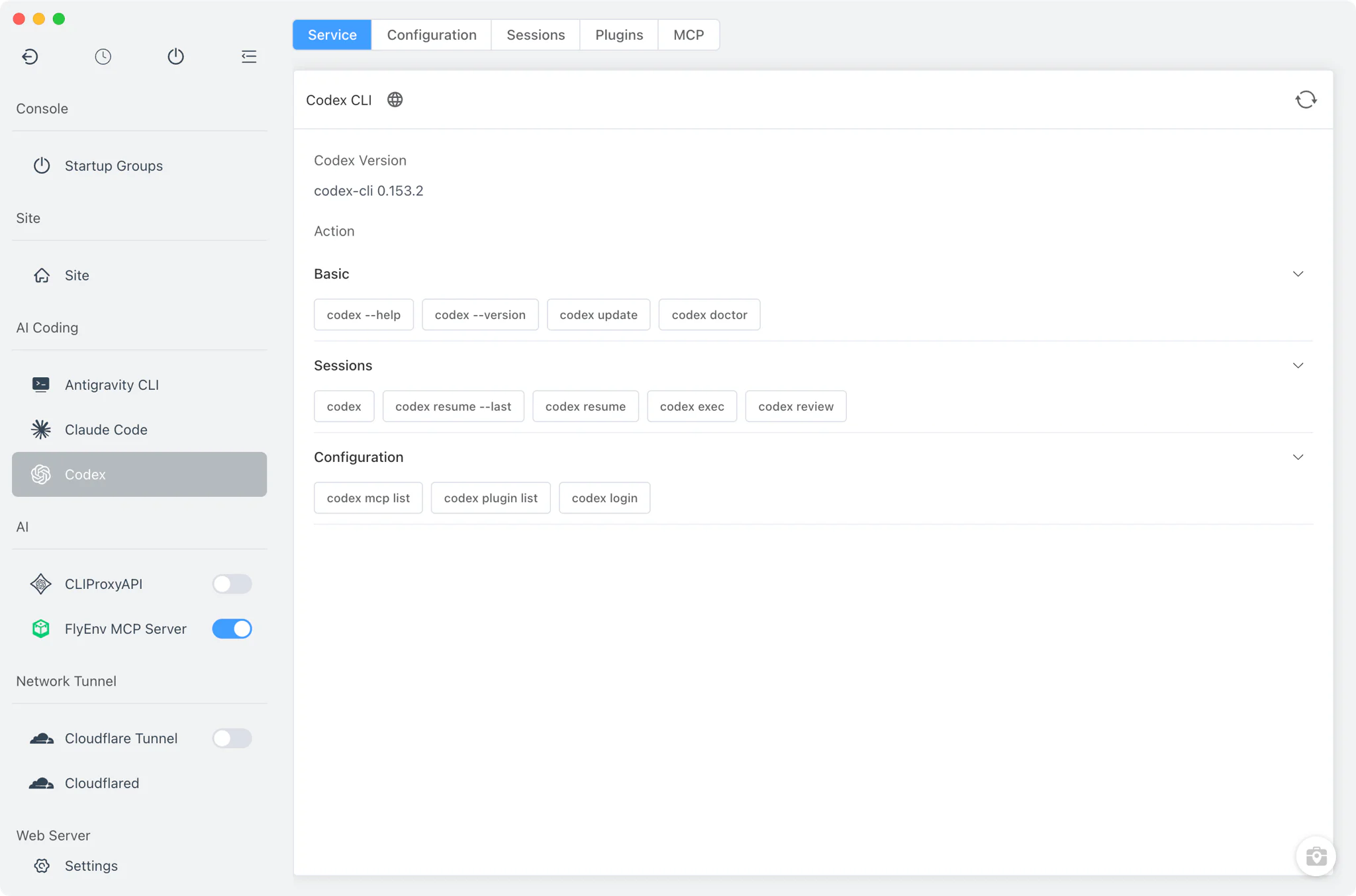Click the Configuration section heading
Screen dimensions: 1356x896
point(359,457)
